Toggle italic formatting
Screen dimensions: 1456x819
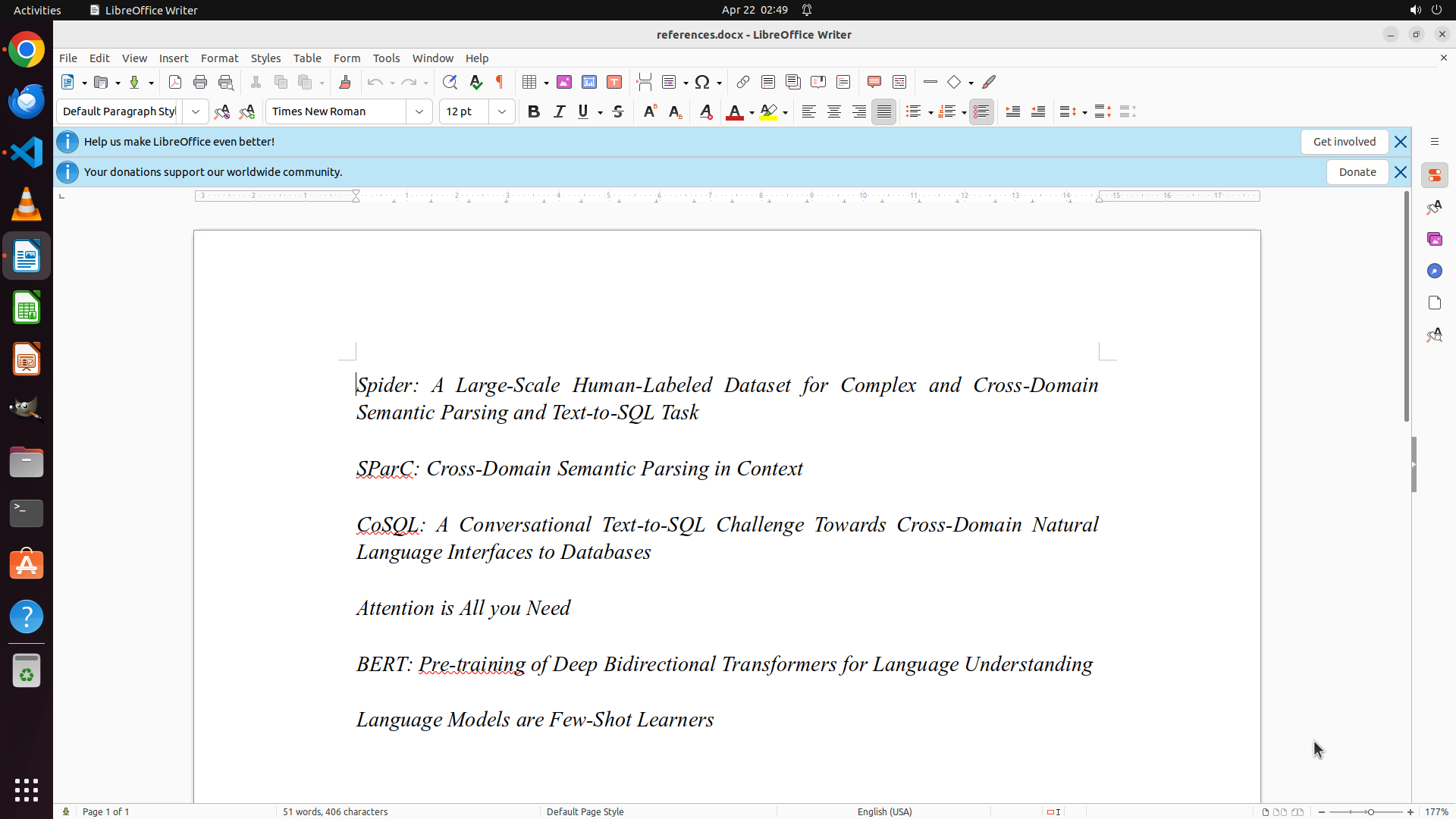pyautogui.click(x=559, y=112)
